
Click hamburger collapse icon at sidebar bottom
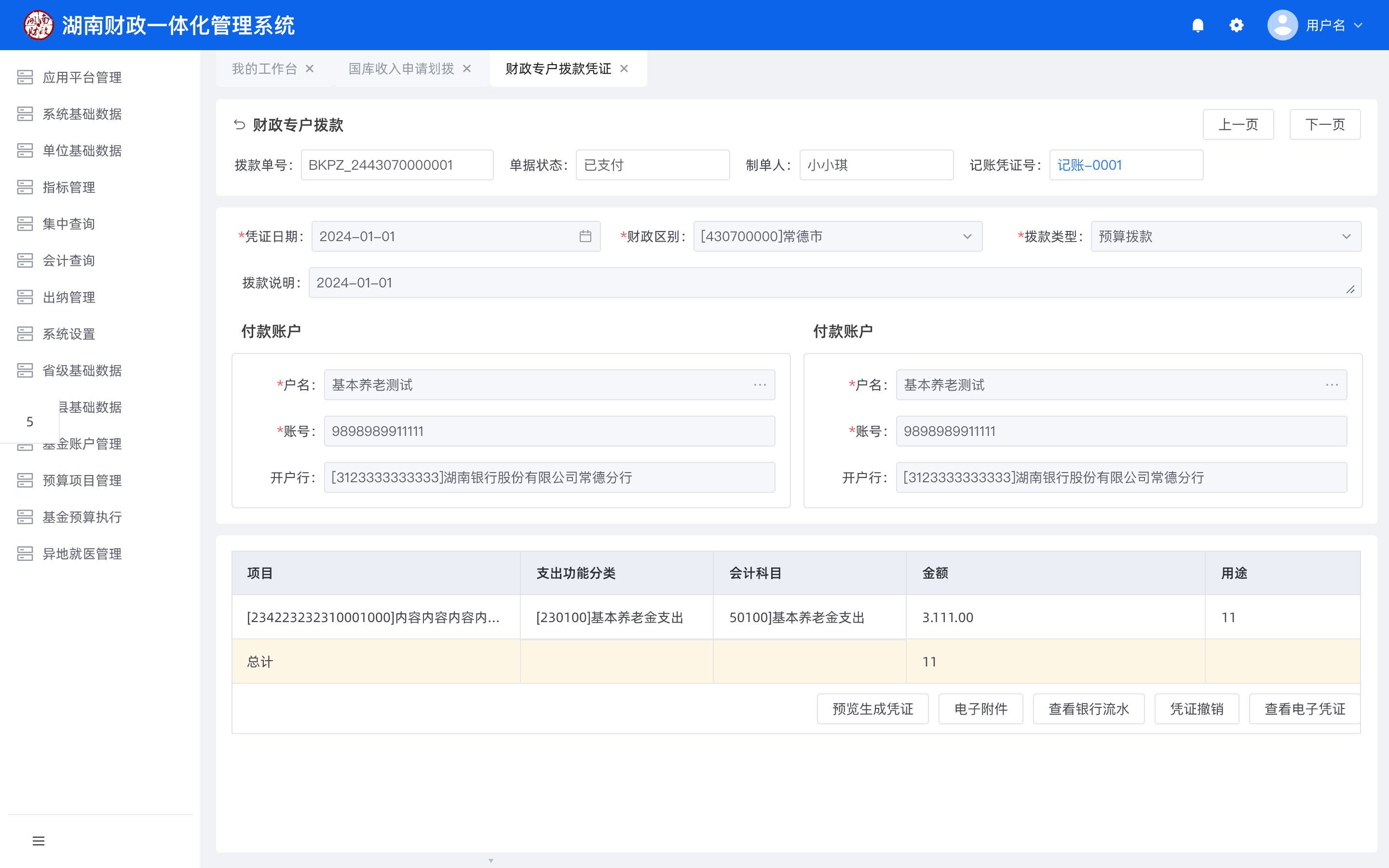pos(39,841)
